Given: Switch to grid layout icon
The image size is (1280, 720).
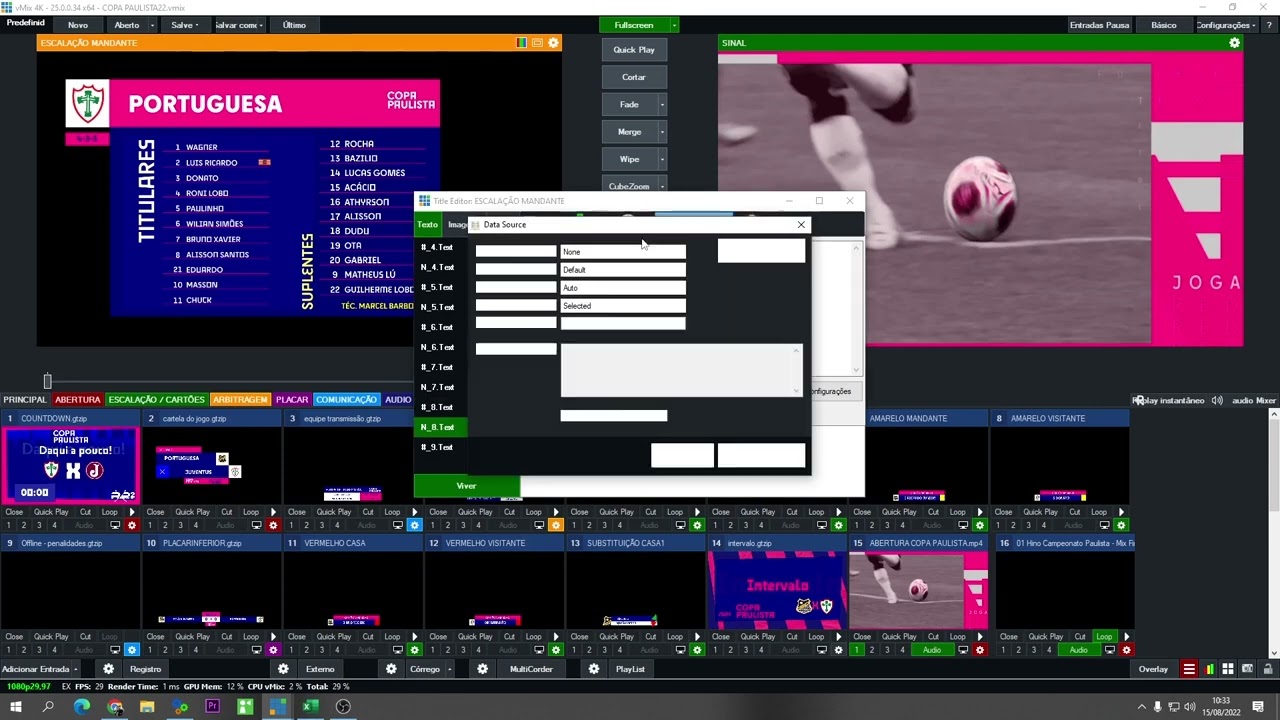Looking at the screenshot, I should pos(1229,669).
